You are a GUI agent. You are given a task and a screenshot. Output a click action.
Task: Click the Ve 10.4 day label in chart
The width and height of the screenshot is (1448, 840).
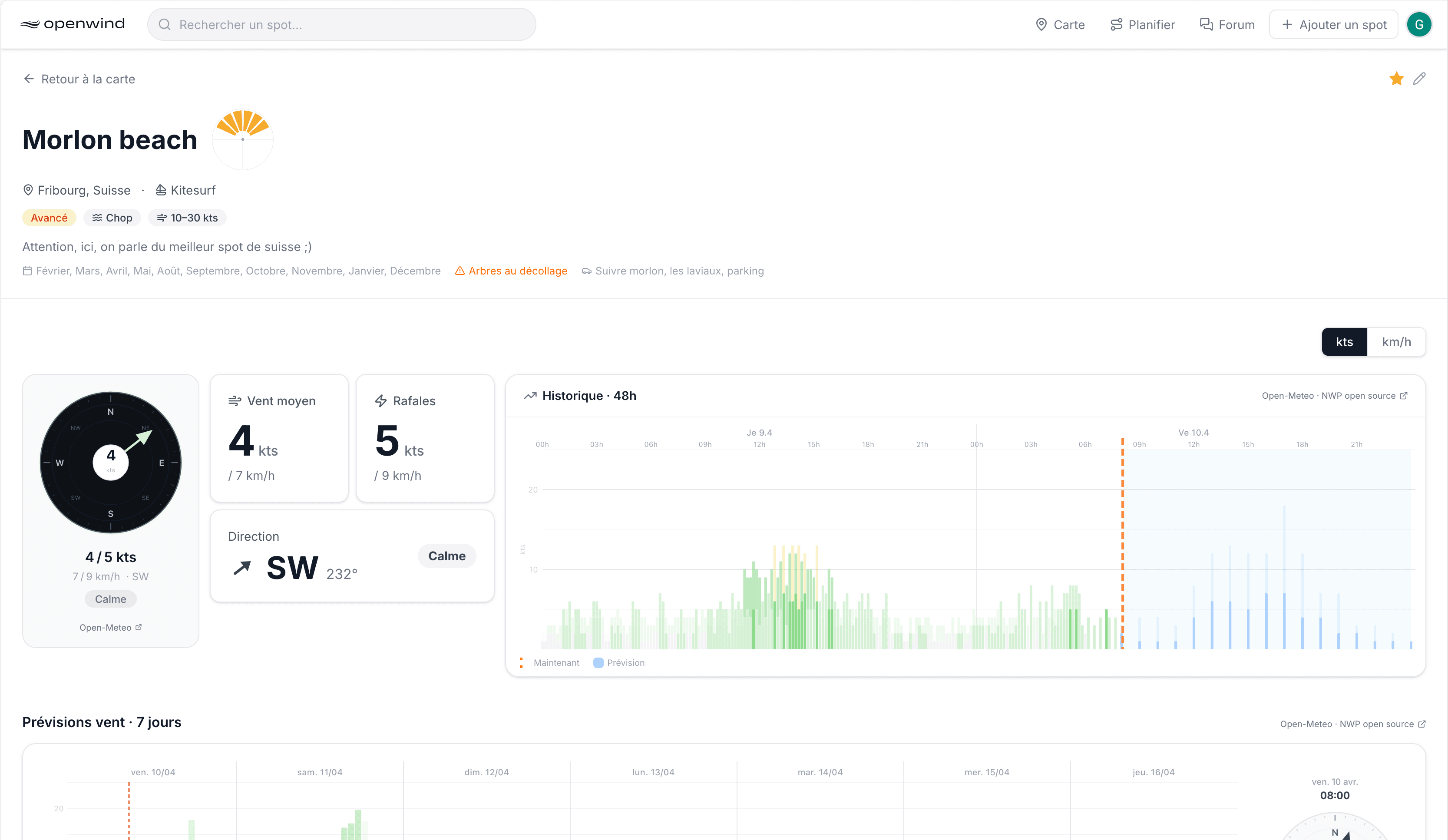[1193, 433]
